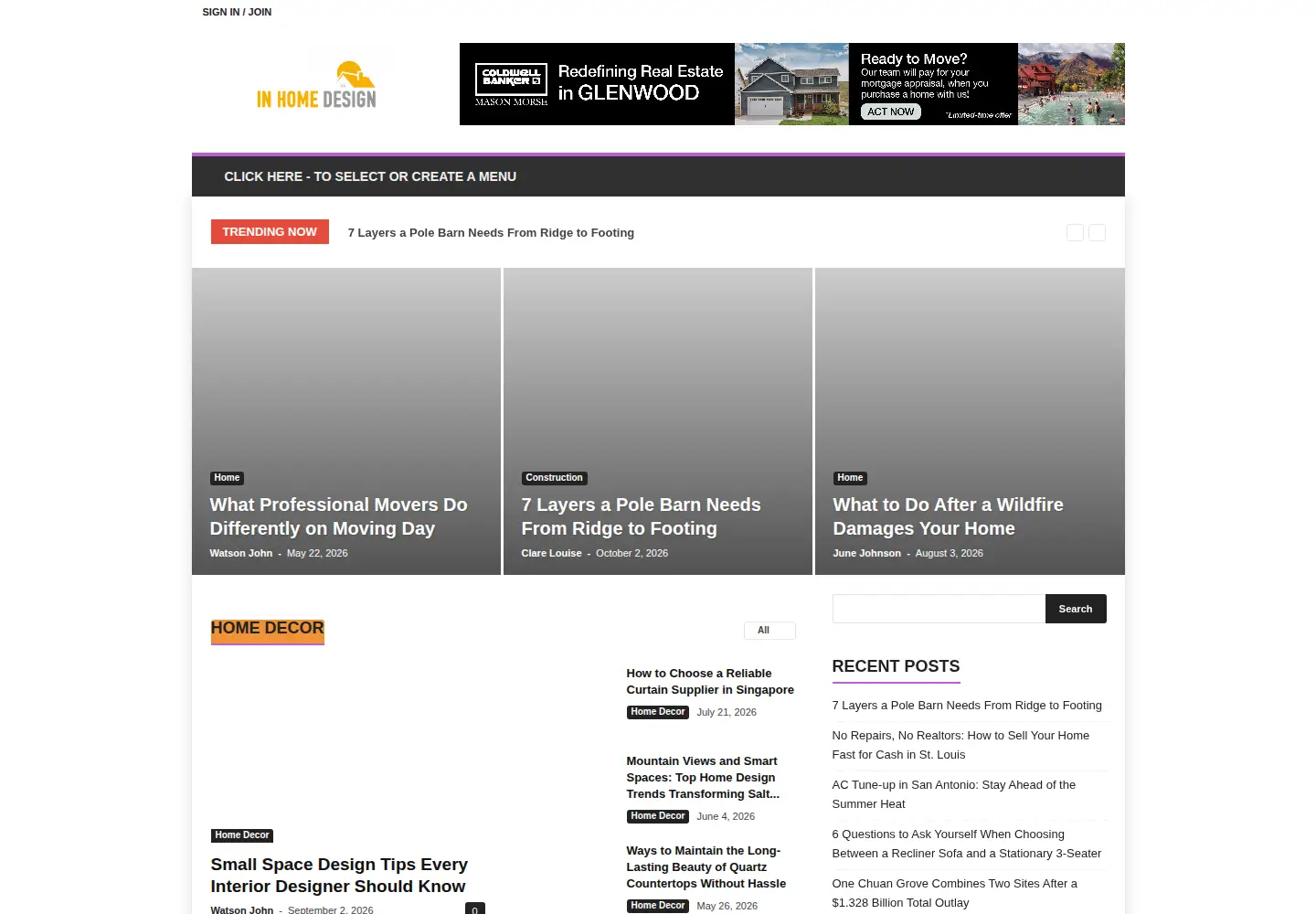1316x914 pixels.
Task: Click the RECENT POSTS heading
Action: pos(896,666)
